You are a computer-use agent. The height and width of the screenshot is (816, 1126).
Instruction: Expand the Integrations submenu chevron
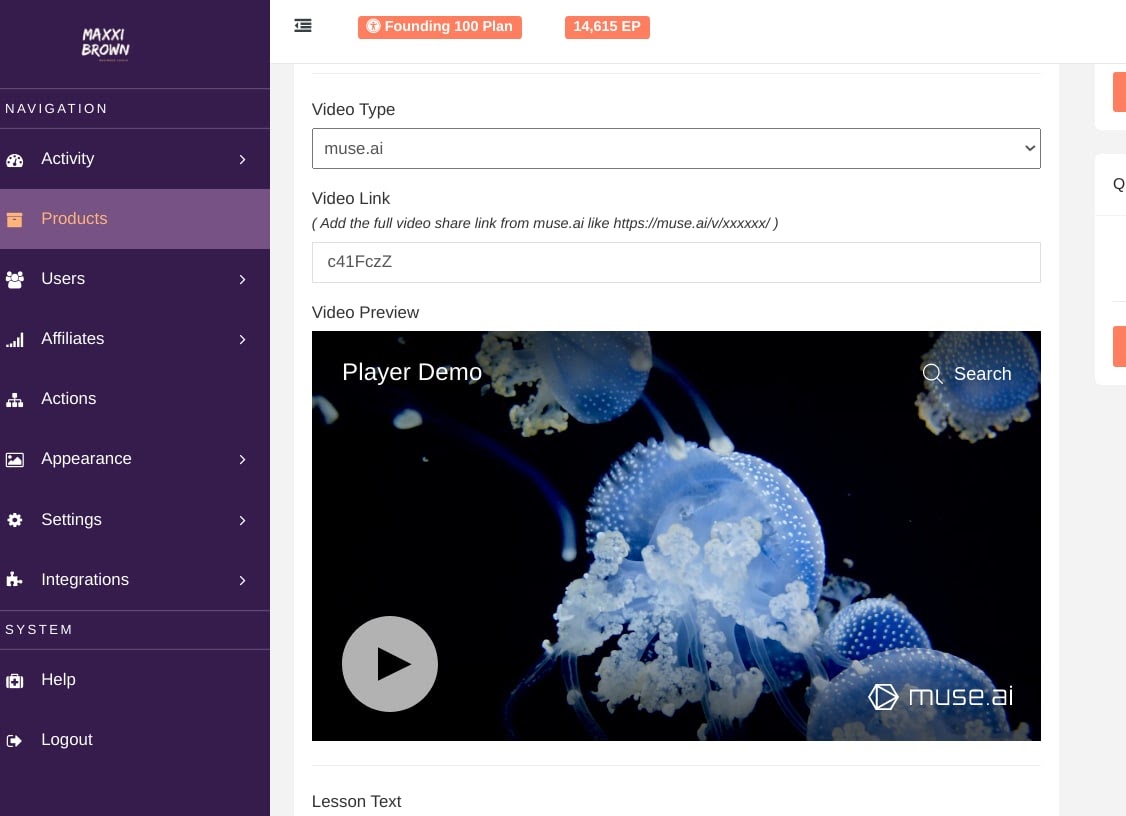(x=242, y=580)
